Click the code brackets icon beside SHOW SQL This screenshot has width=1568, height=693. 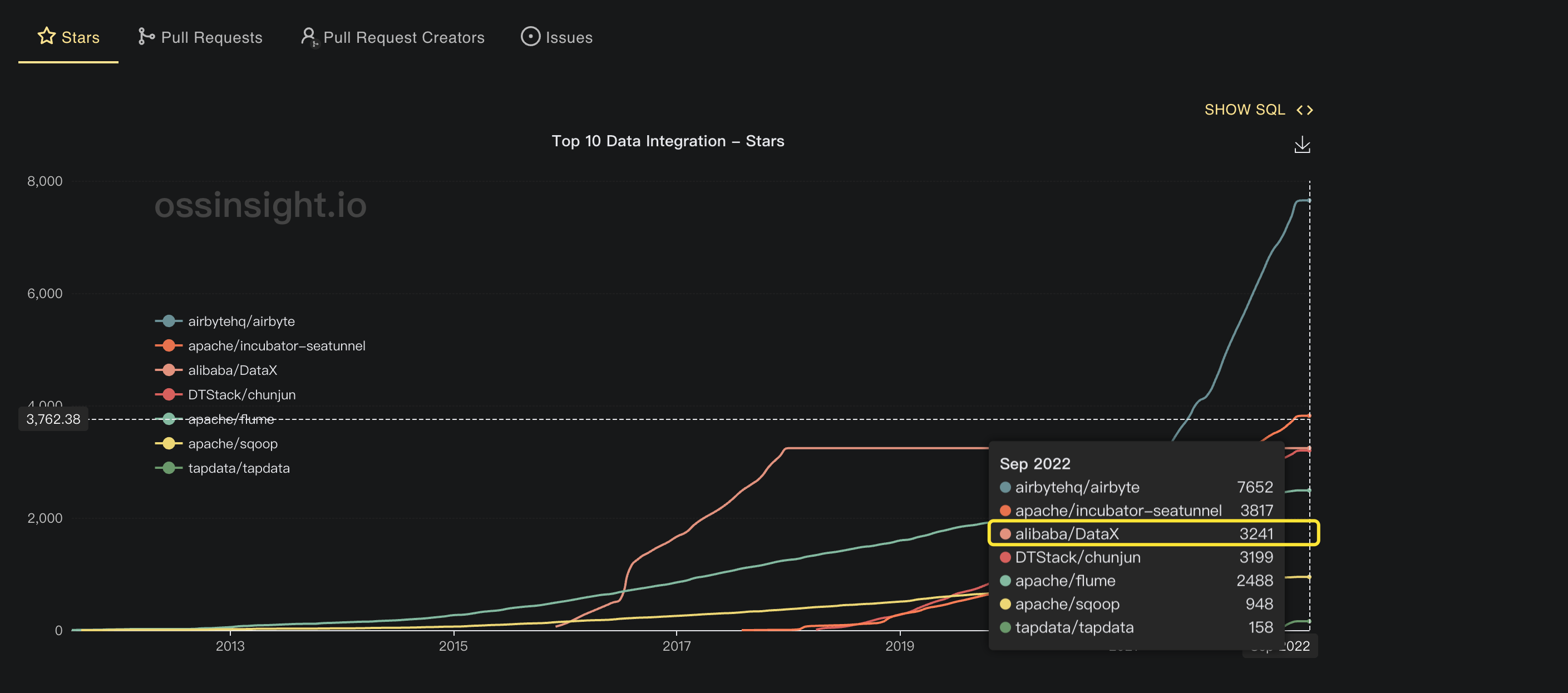(1304, 110)
